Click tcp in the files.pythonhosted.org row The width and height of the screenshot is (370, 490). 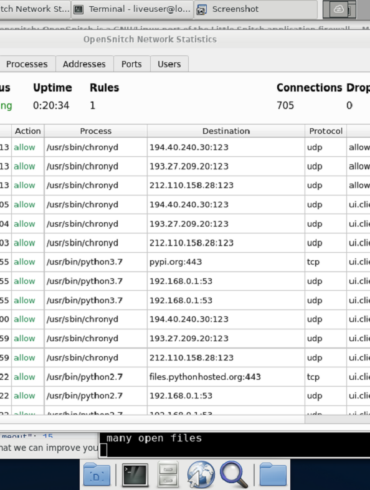coord(313,377)
